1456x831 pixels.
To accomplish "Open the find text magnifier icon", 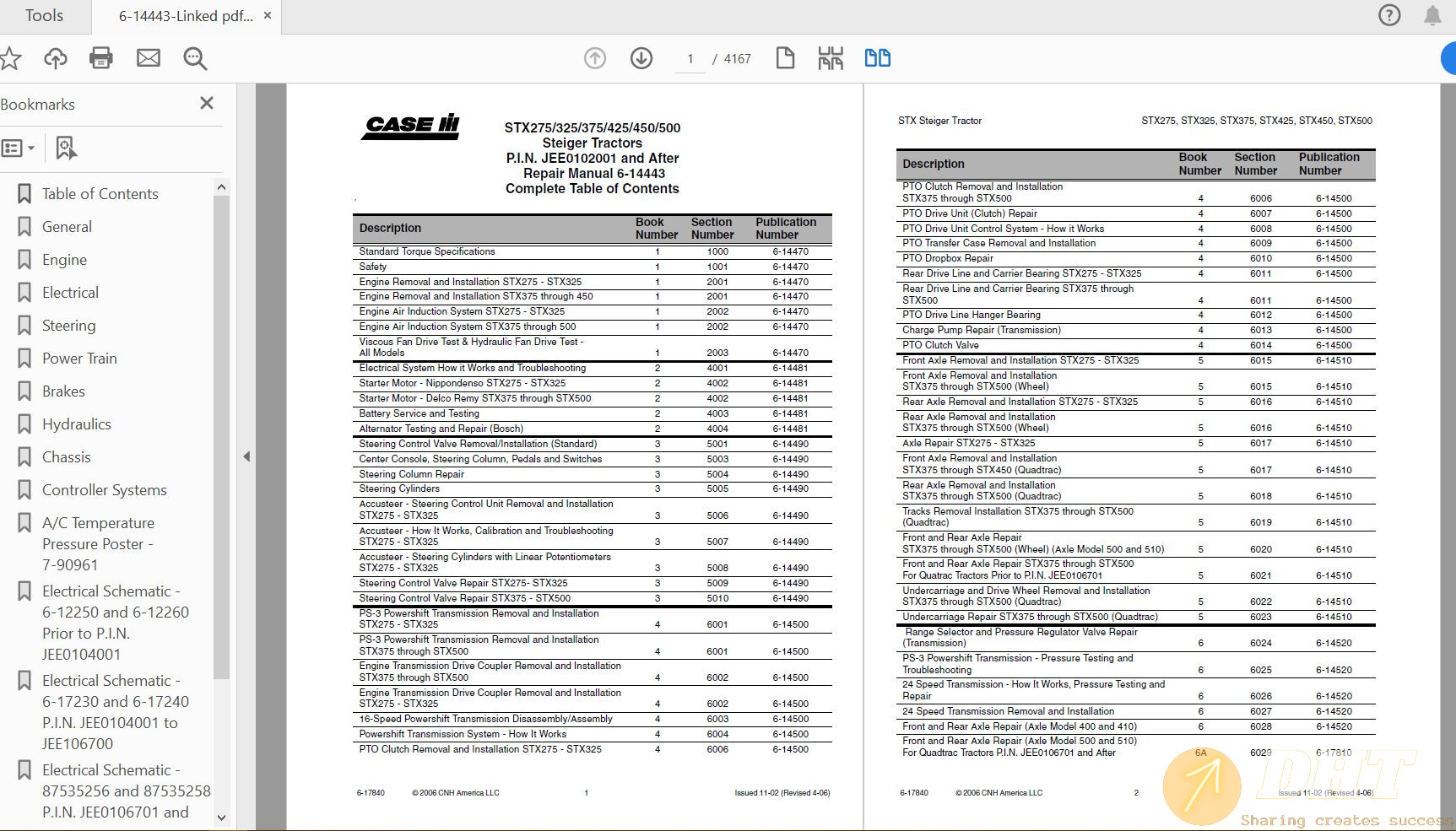I will click(195, 58).
